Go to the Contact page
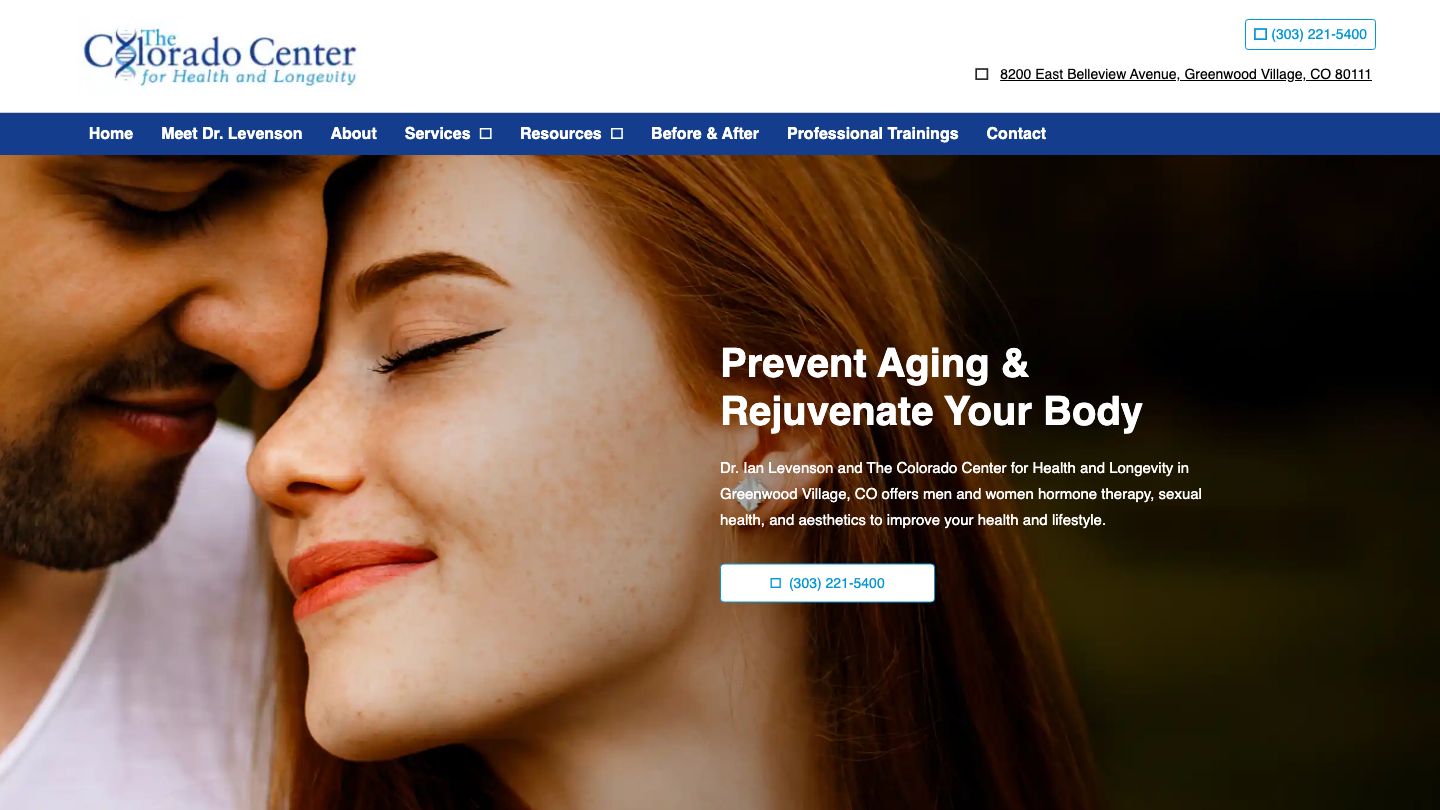This screenshot has width=1440, height=810. coord(1016,133)
